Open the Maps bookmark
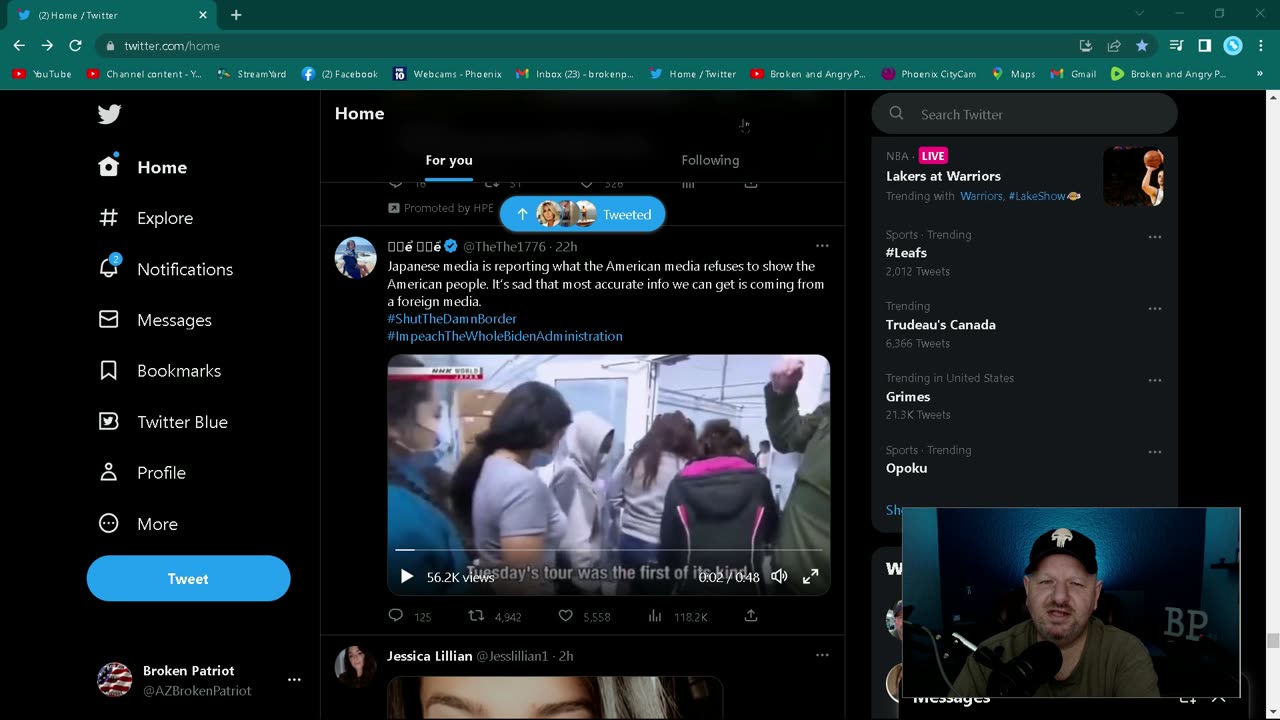 click(1013, 74)
